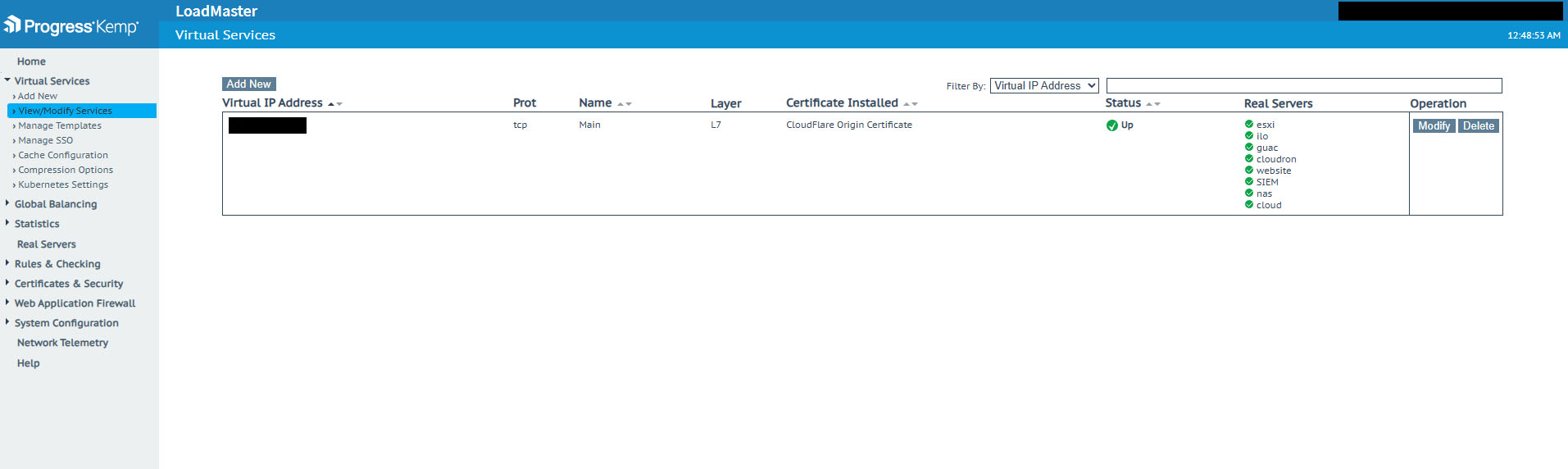
Task: Click the Progress Kemp logo
Action: [70, 26]
